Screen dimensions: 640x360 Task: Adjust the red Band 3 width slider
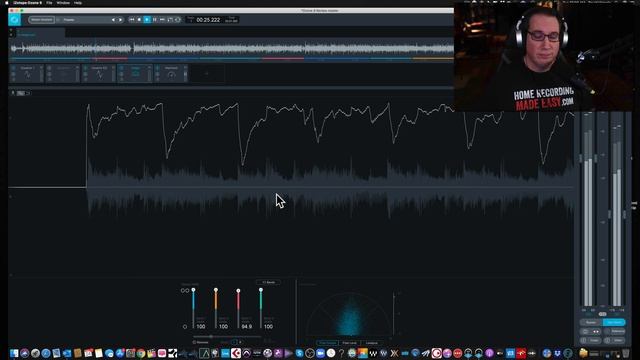pyautogui.click(x=238, y=309)
